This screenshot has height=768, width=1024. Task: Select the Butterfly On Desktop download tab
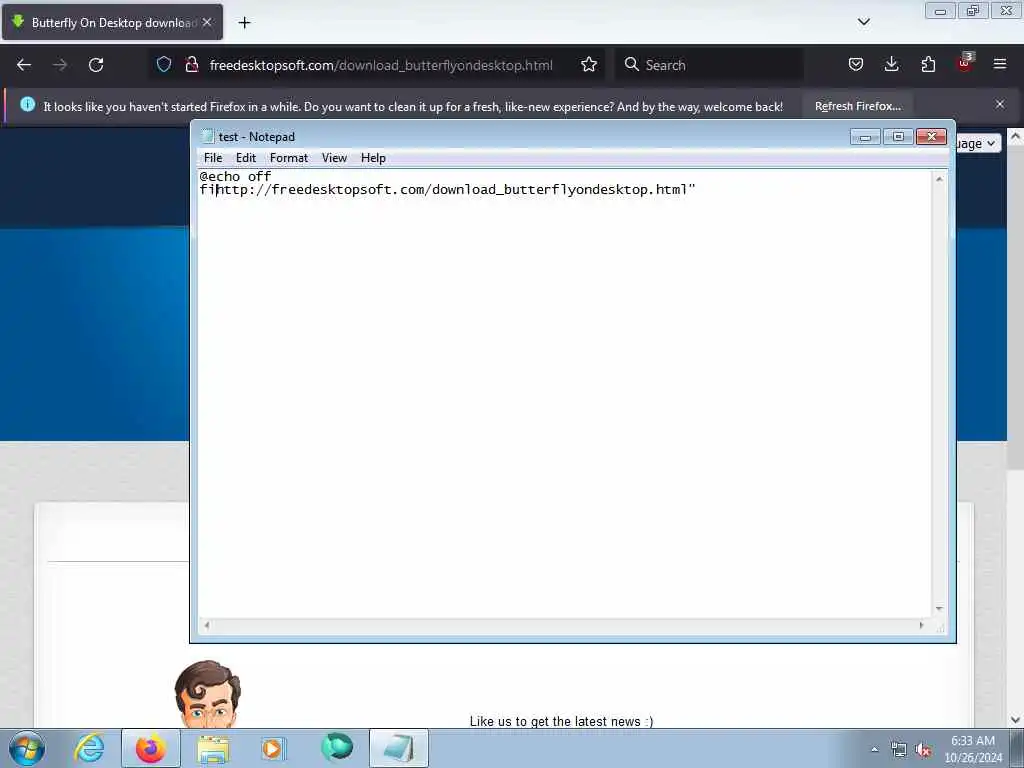click(112, 22)
